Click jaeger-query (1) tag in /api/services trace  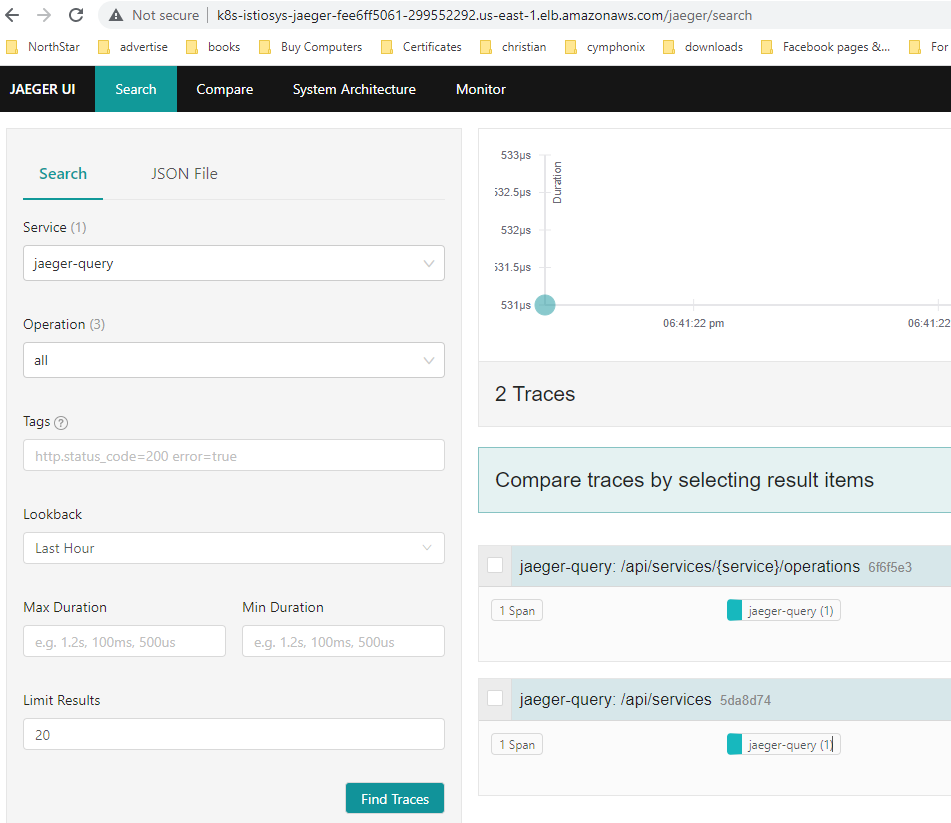[x=784, y=744]
